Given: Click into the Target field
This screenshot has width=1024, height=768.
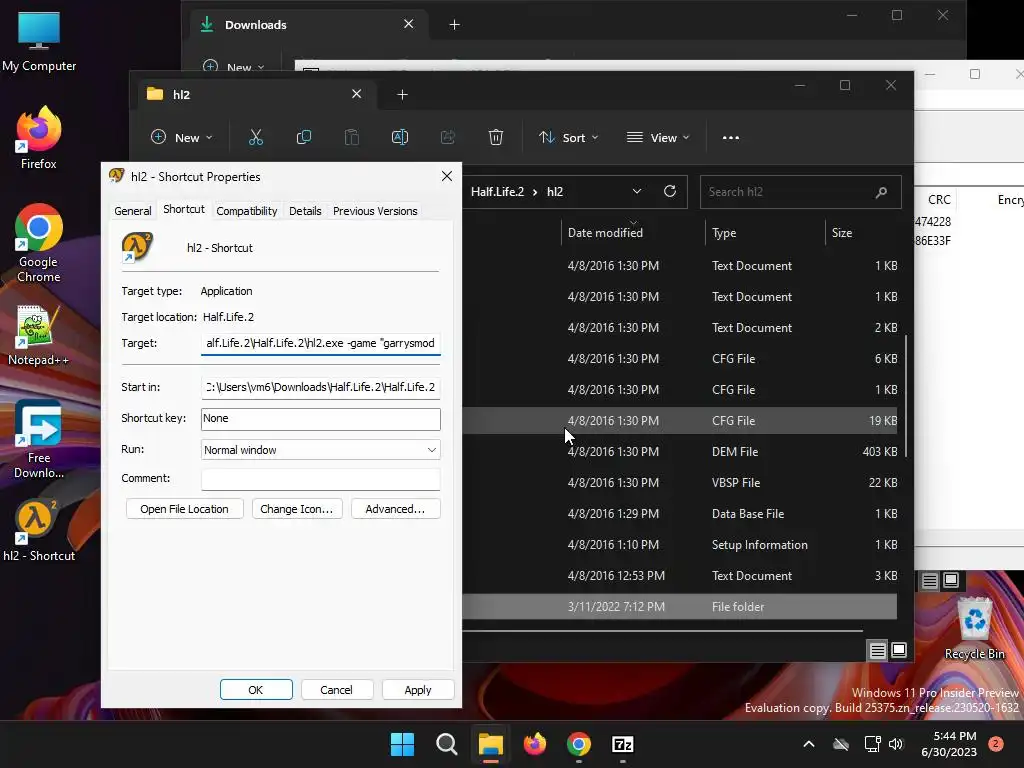Looking at the screenshot, I should [x=321, y=344].
